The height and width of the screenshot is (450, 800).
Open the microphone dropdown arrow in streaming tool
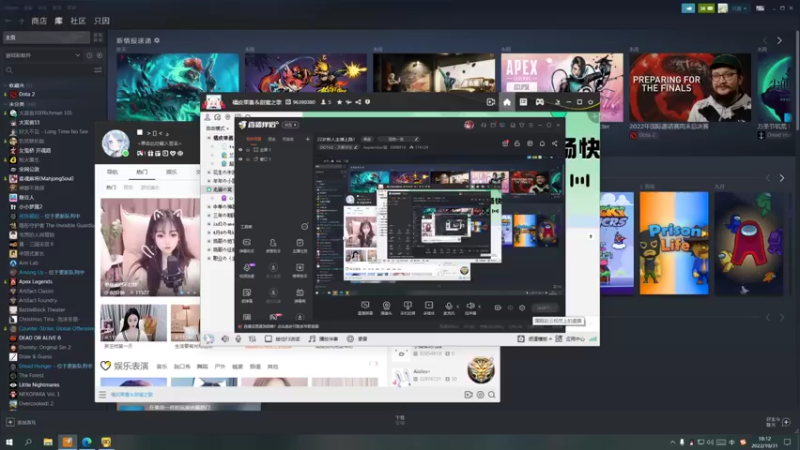457,307
